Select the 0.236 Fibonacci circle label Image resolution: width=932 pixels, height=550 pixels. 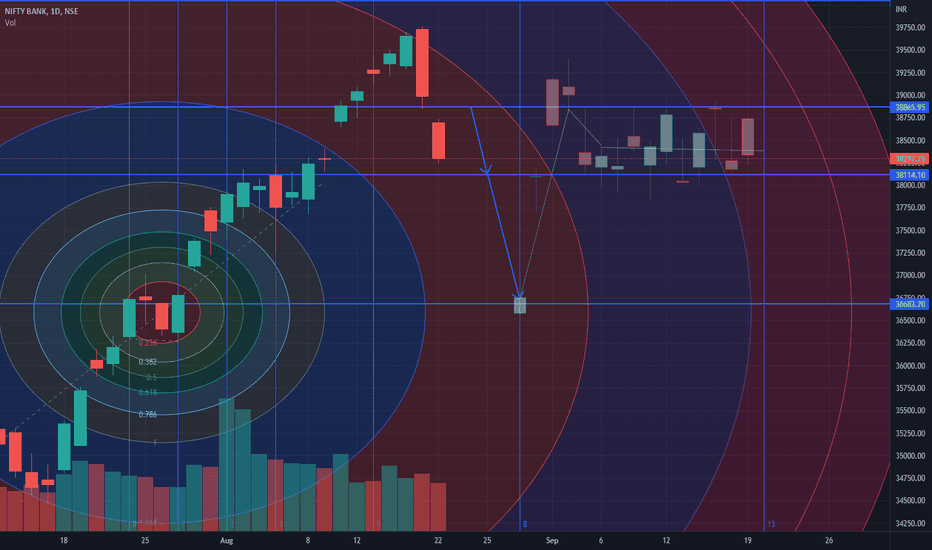(147, 343)
